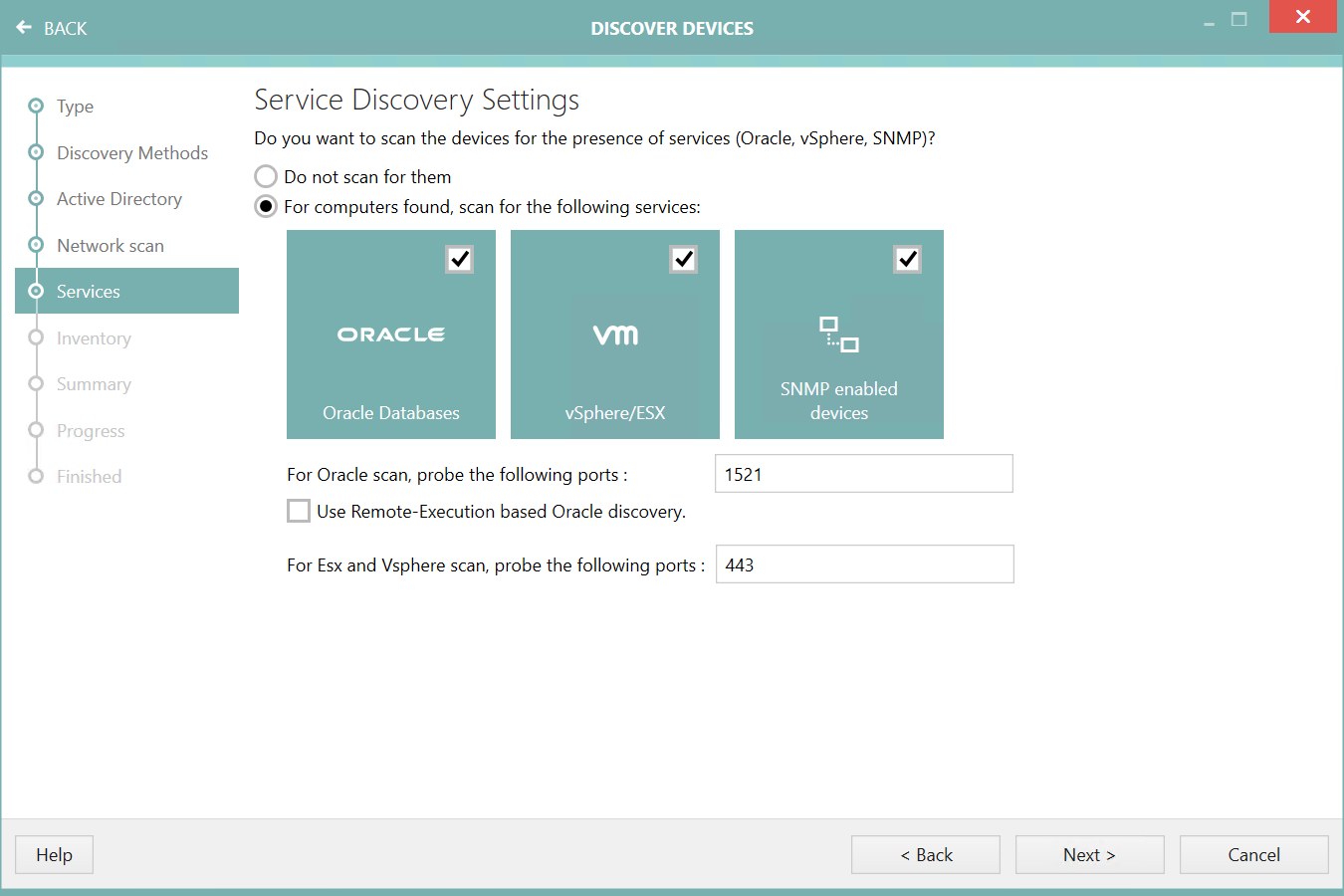This screenshot has height=896, width=1344.
Task: Click the back arrow beside BACK
Action: [x=24, y=27]
